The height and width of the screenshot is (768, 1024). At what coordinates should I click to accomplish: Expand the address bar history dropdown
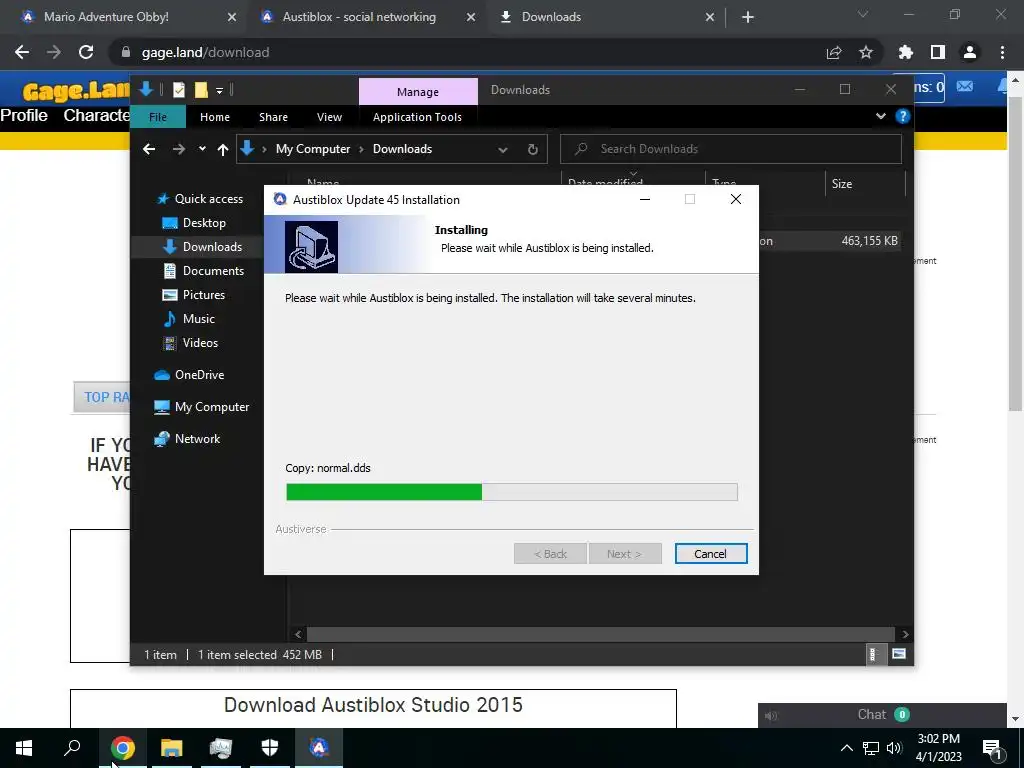503,150
